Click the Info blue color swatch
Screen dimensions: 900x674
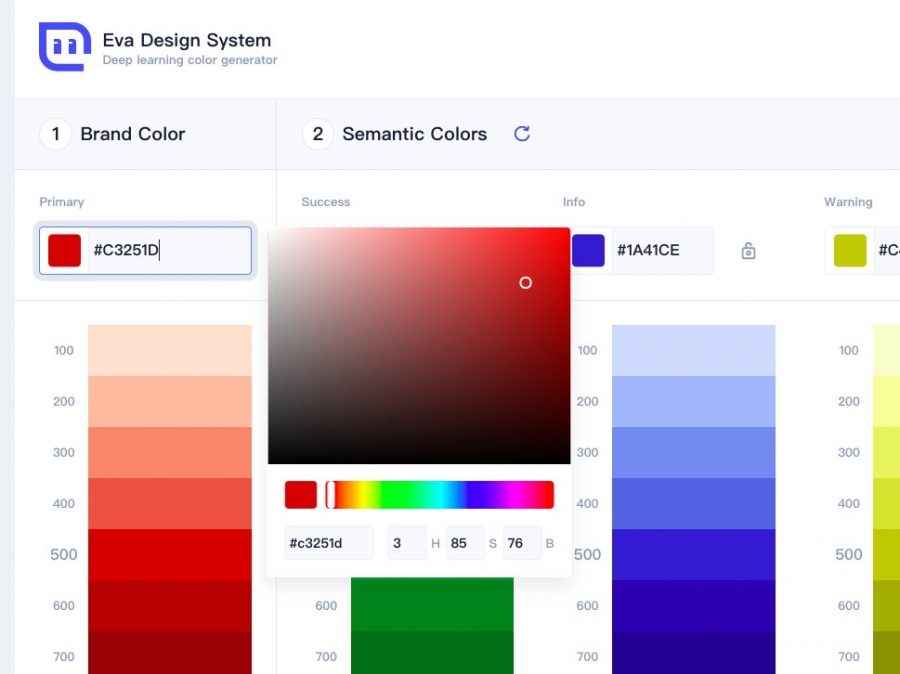[x=588, y=250]
